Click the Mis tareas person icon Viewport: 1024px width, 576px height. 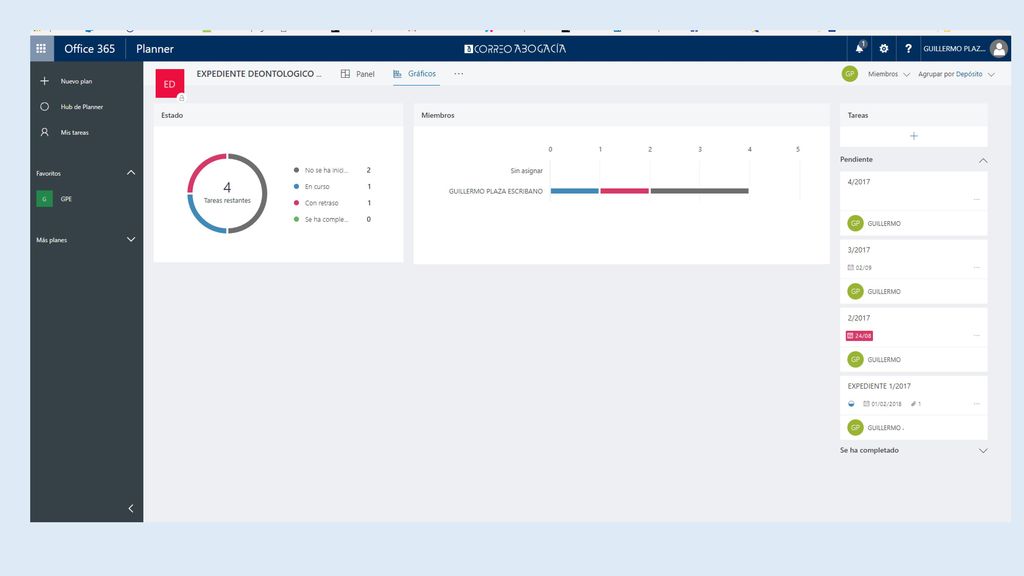click(x=44, y=132)
